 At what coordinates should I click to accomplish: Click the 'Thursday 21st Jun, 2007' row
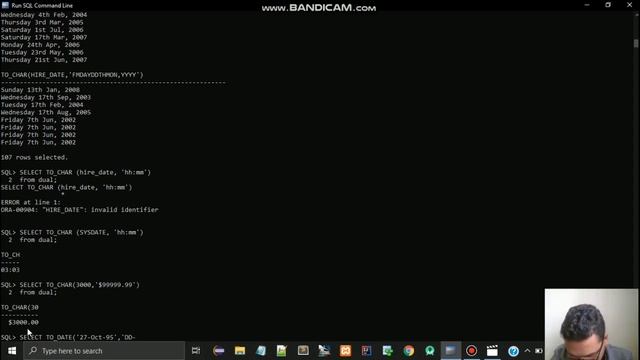pyautogui.click(x=44, y=60)
